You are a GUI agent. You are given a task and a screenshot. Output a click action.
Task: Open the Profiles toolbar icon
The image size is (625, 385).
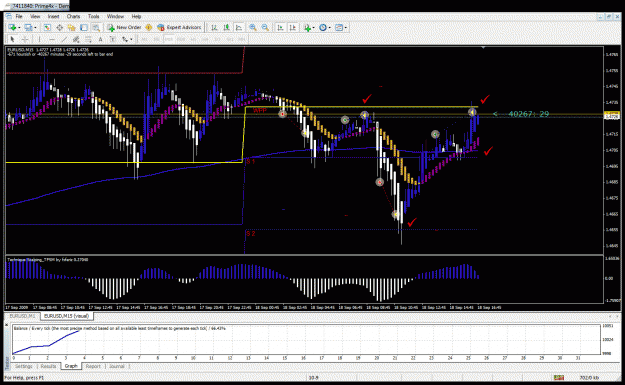(28, 28)
